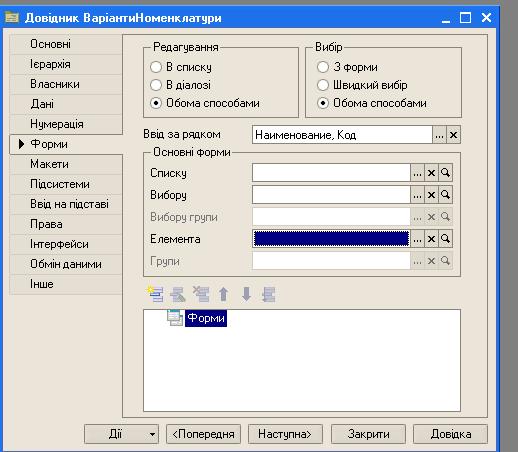Select Редагування В діалозі radio button
The height and width of the screenshot is (452, 518).
pyautogui.click(x=156, y=85)
